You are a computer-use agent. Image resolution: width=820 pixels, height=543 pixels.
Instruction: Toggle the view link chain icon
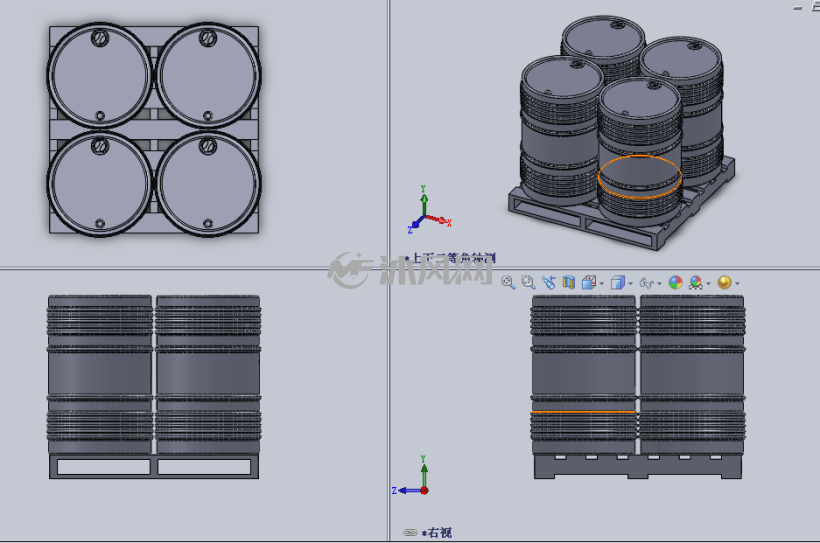(411, 533)
